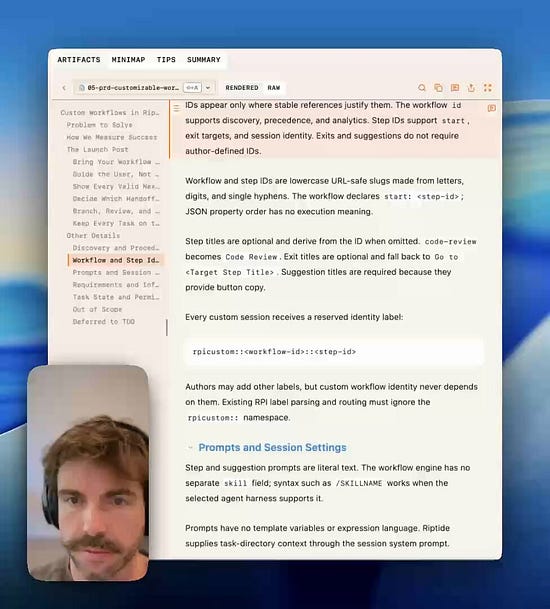Select 'Prompts and Session …' outline item
Screen dimensions: 550x609
point(116,273)
